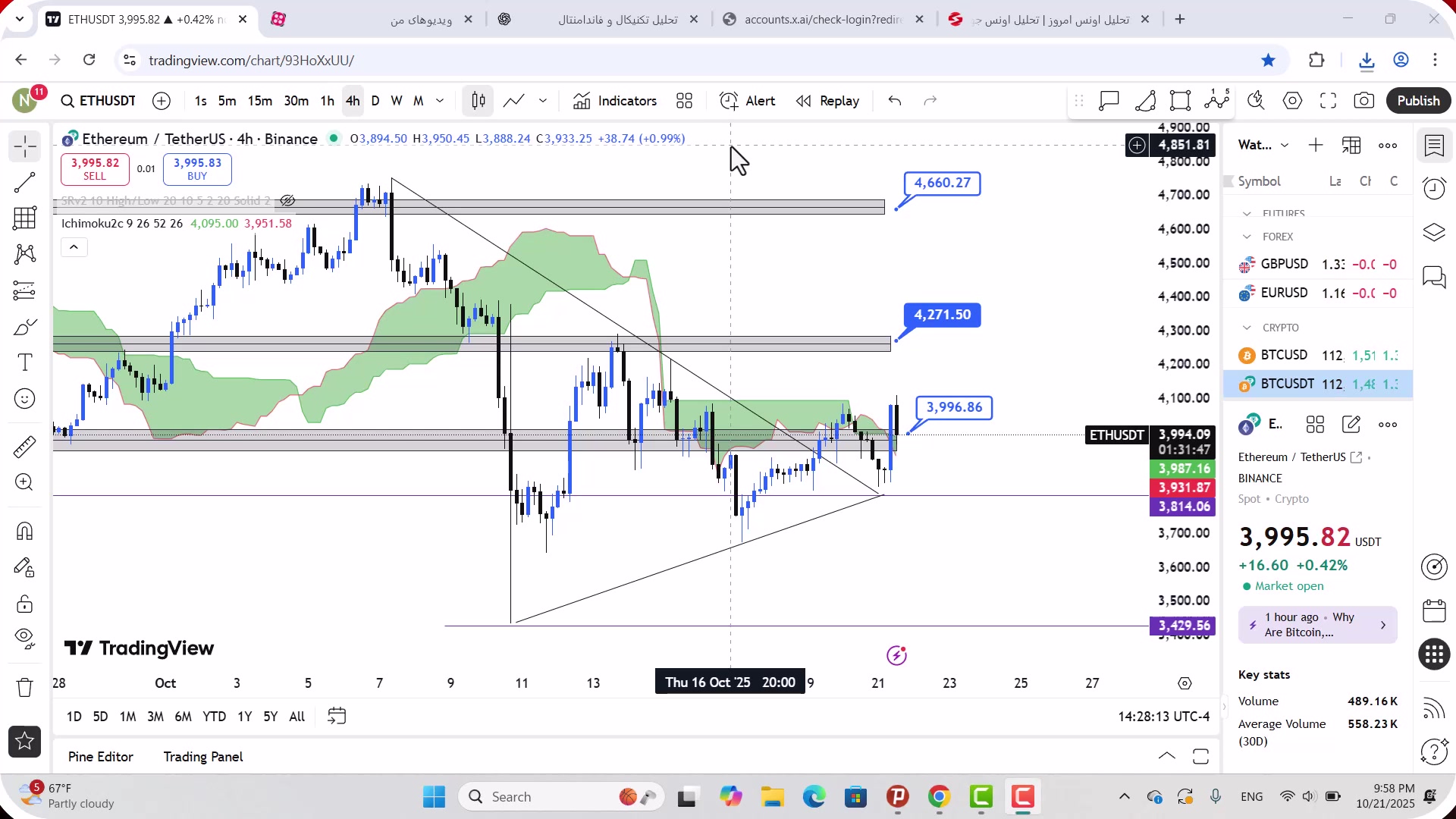Remove drawings with the trash icon
This screenshot has width=1456, height=819.
click(25, 687)
